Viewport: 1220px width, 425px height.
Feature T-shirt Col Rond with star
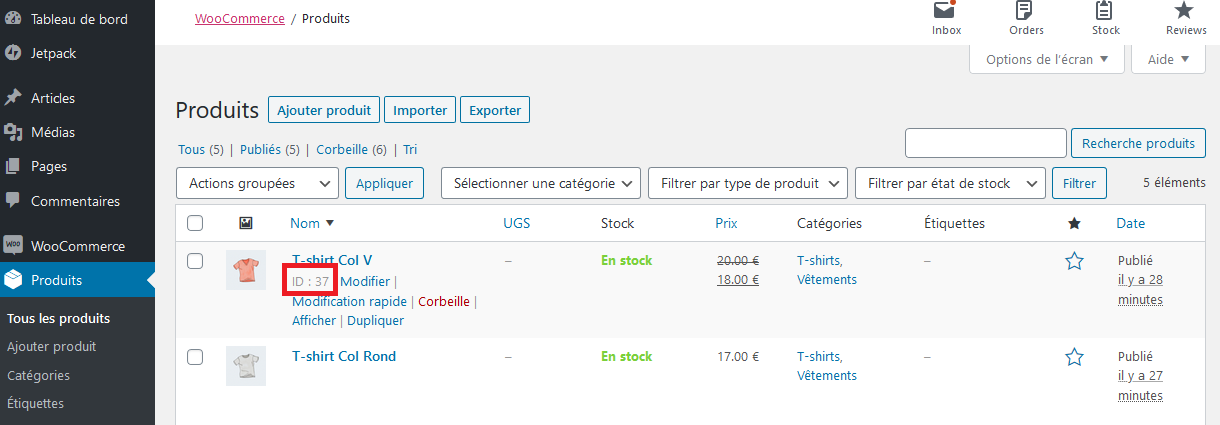click(1075, 357)
